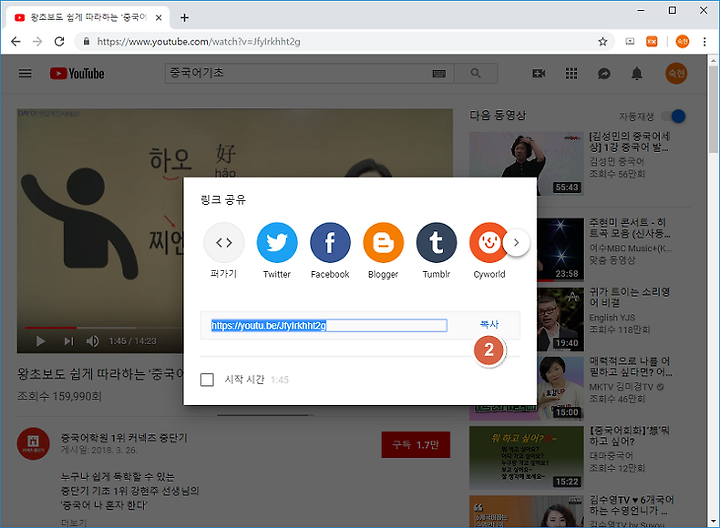Click the scrollbar down arrow
The height and width of the screenshot is (528, 720).
tap(713, 521)
